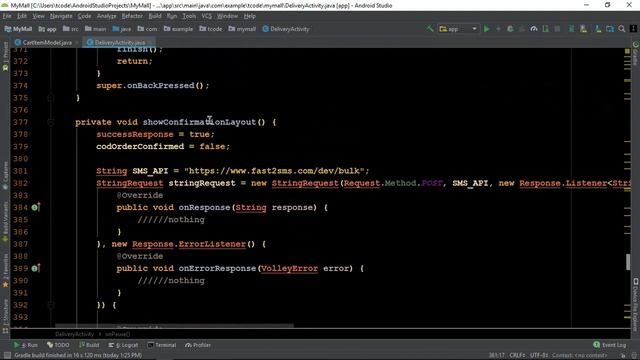Open the Refactor menu
This screenshot has height=360, width=640.
point(132,16)
